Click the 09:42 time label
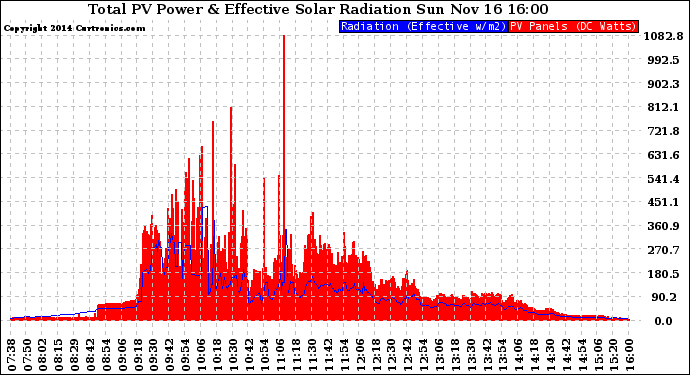 (x=170, y=355)
